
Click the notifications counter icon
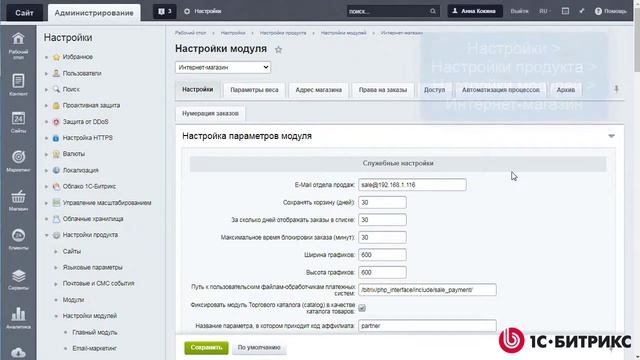pyautogui.click(x=164, y=11)
